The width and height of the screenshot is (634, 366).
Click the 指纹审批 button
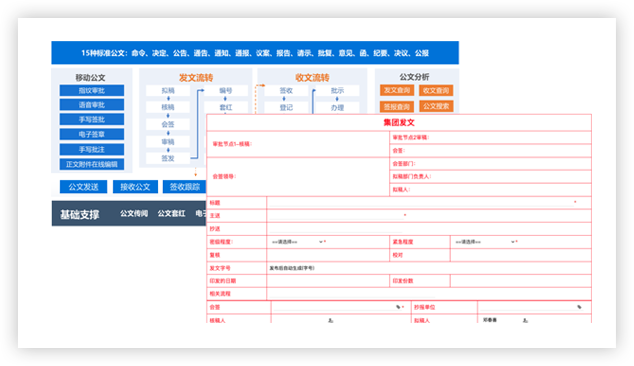point(92,90)
